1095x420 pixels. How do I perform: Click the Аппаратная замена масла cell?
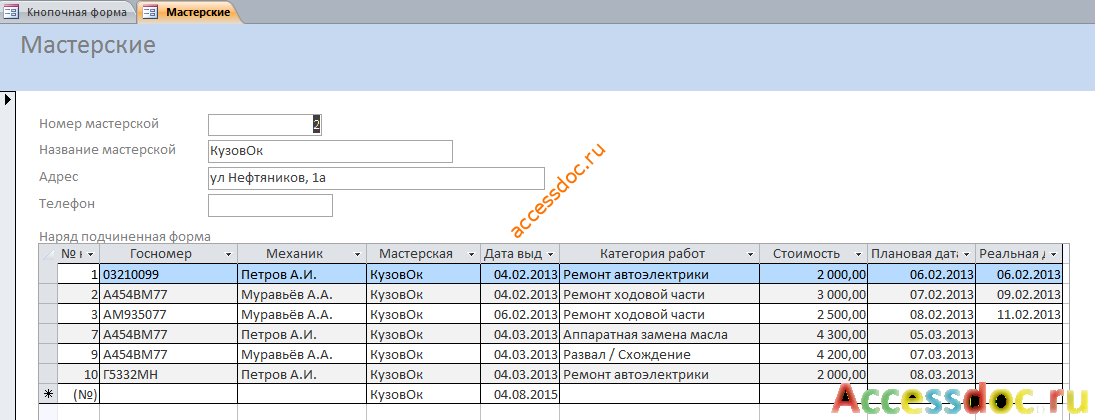tap(659, 335)
